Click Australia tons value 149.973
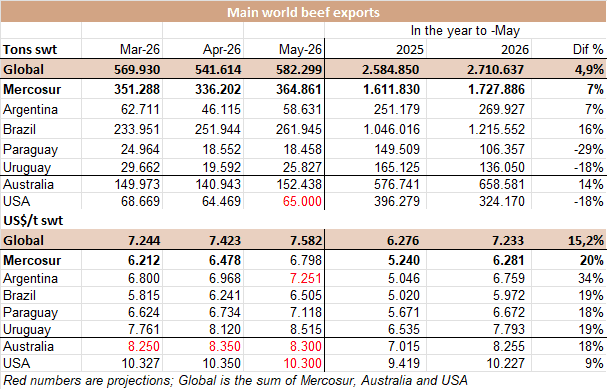Screen dimensions: 607x389 tap(137, 184)
